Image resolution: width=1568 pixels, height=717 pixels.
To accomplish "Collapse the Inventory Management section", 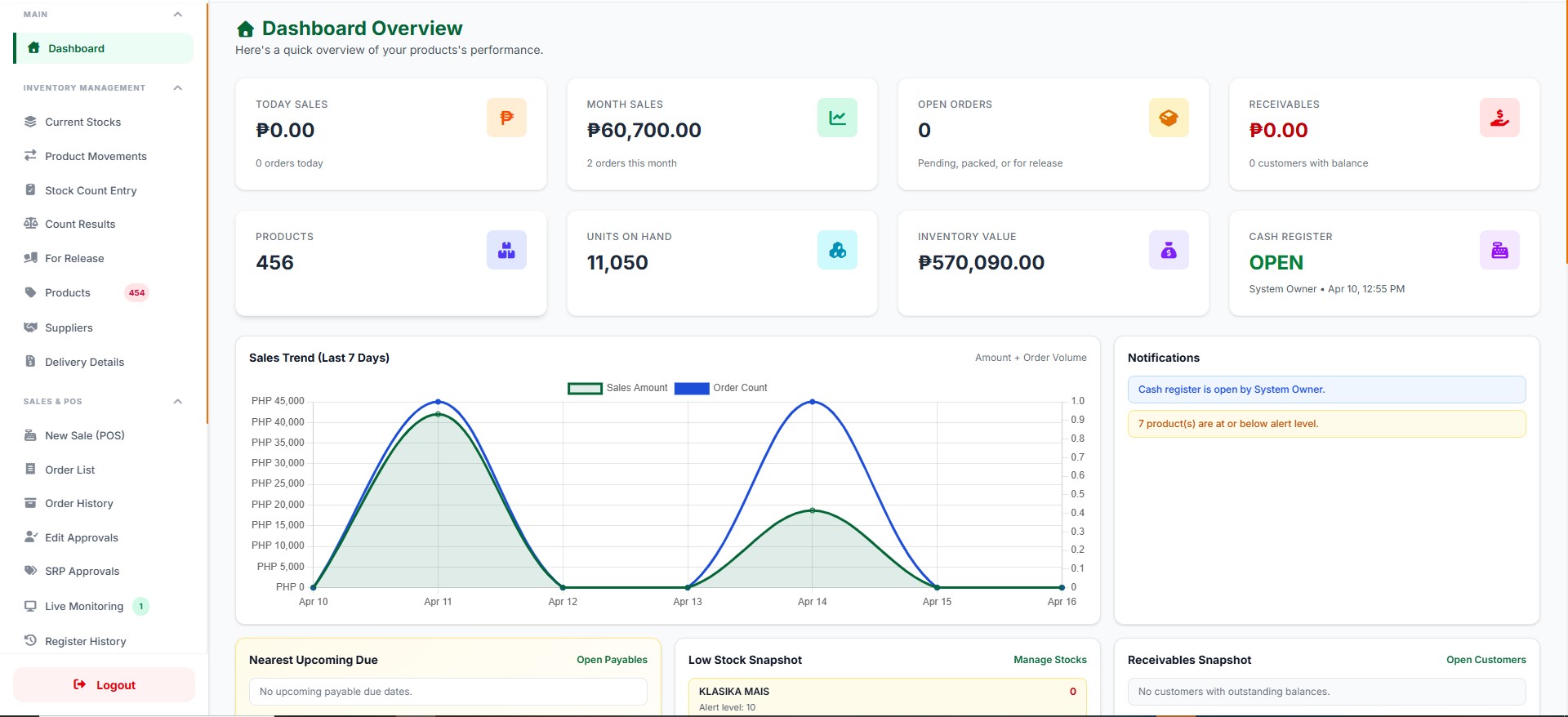I will (177, 88).
